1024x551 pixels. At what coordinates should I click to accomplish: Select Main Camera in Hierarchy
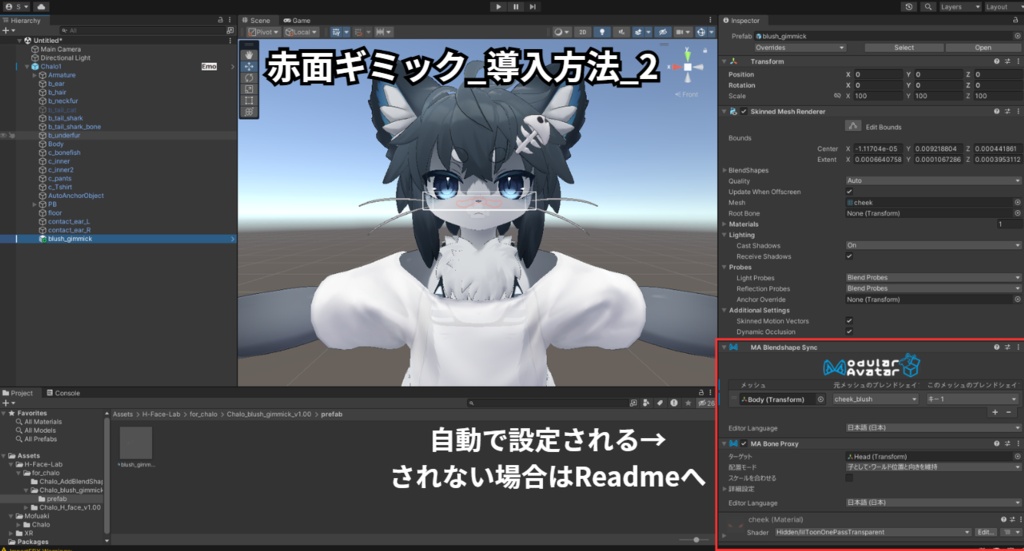(x=61, y=49)
